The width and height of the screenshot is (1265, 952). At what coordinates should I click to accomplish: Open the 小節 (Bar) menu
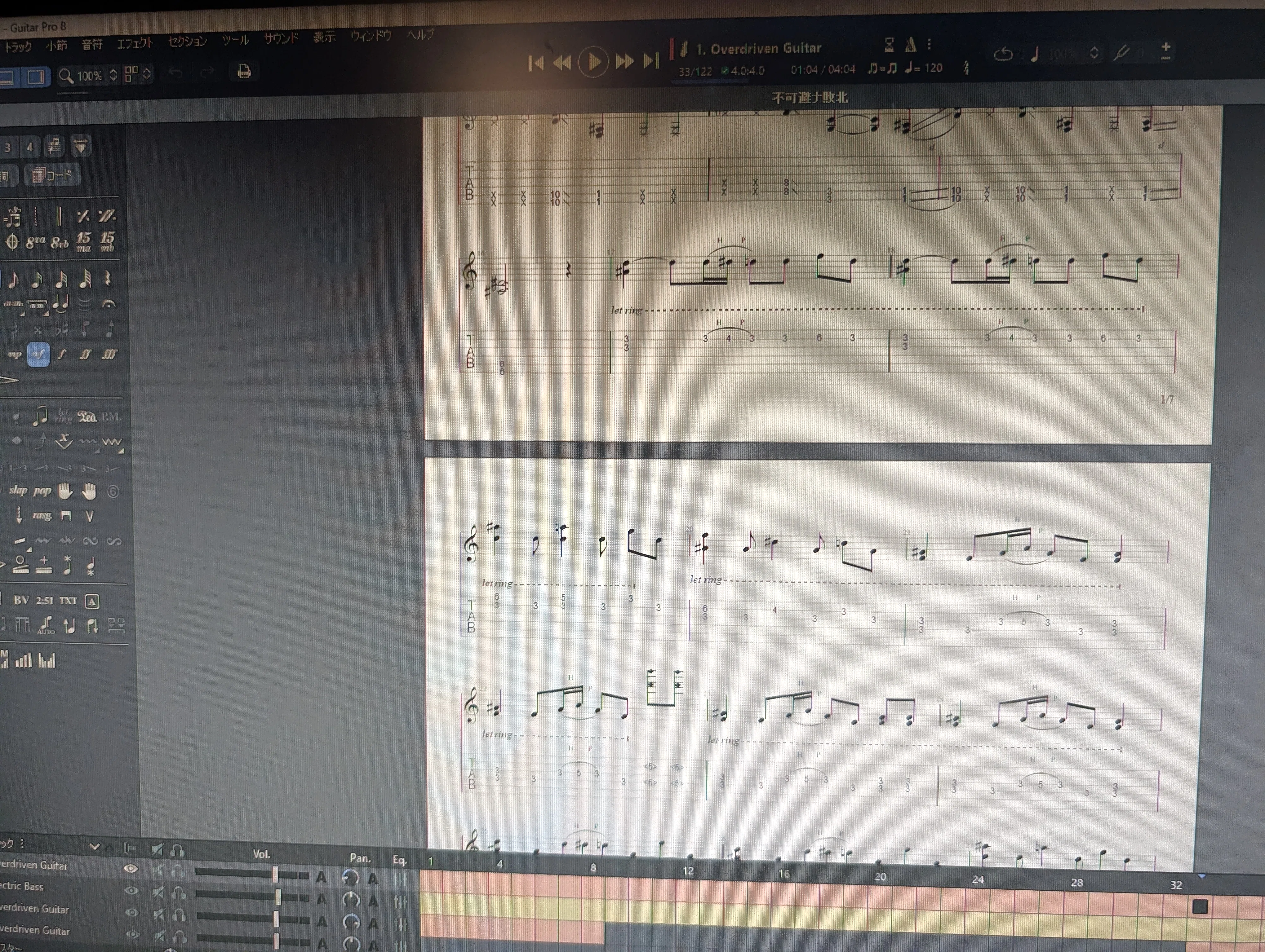(56, 46)
